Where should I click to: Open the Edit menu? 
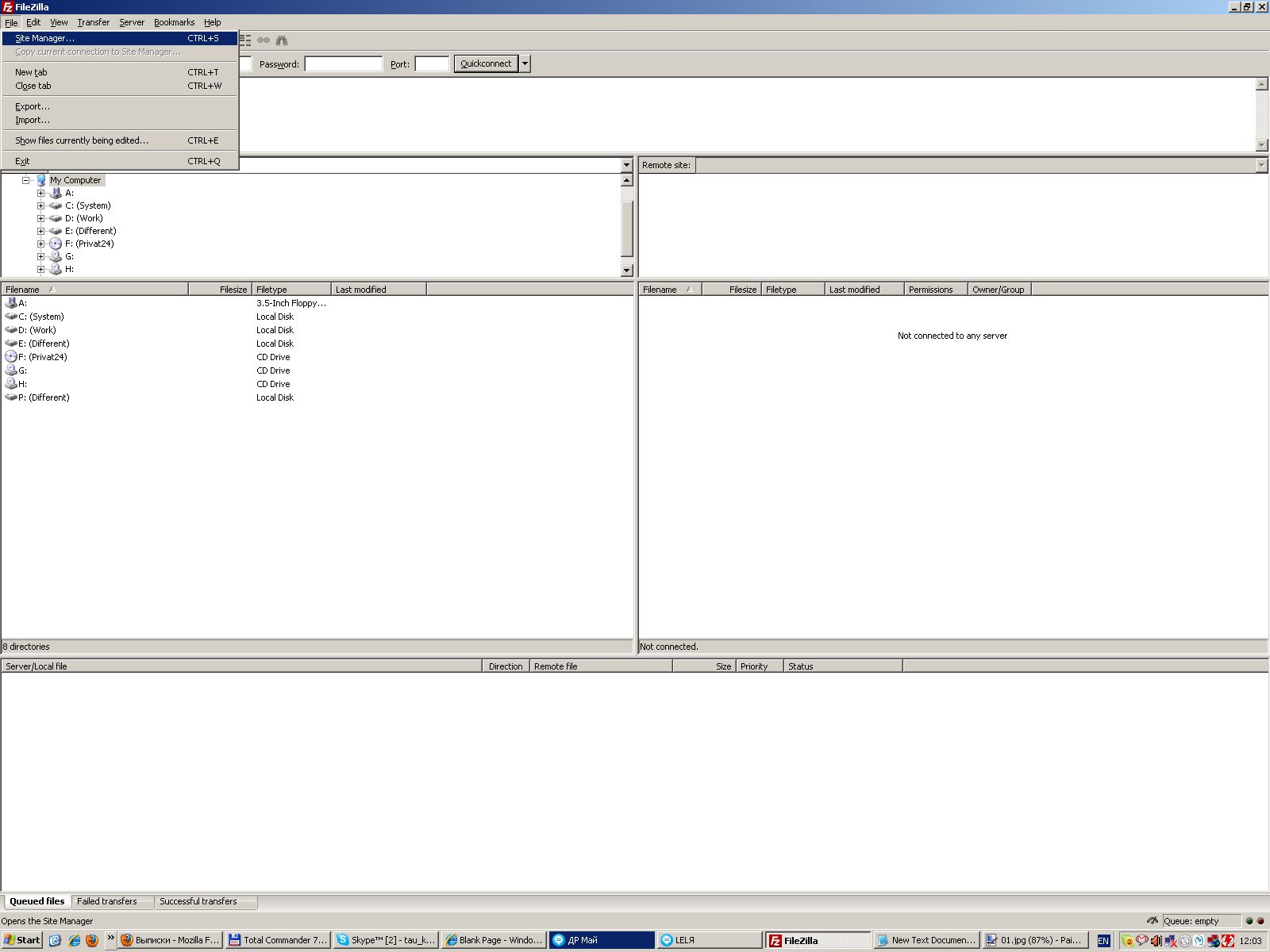coord(33,22)
